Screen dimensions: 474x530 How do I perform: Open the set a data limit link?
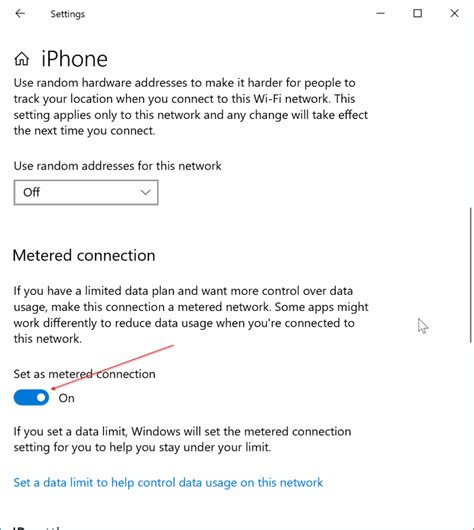click(x=168, y=483)
